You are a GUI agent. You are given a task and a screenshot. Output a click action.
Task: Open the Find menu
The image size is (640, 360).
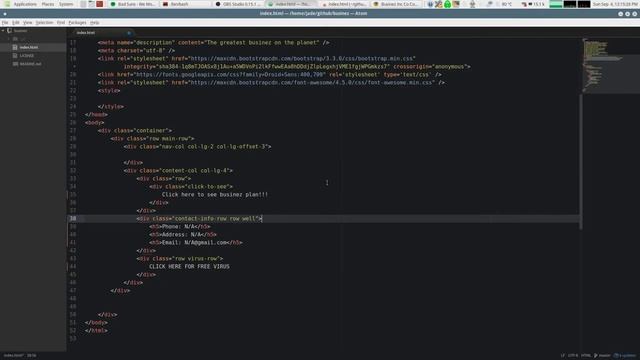click(61, 22)
